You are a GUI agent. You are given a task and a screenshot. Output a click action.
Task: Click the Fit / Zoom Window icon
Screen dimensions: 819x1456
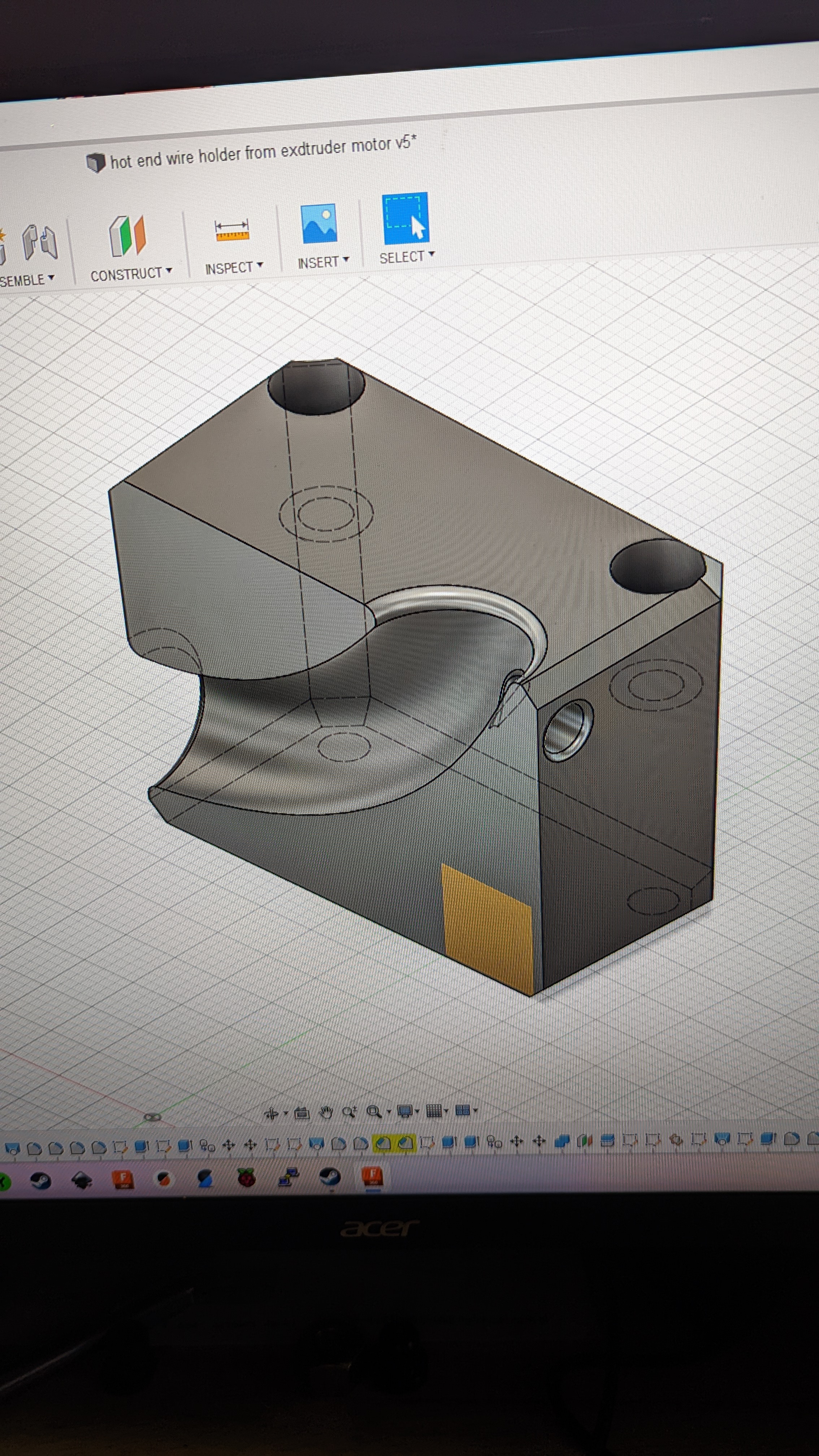coord(374,1111)
